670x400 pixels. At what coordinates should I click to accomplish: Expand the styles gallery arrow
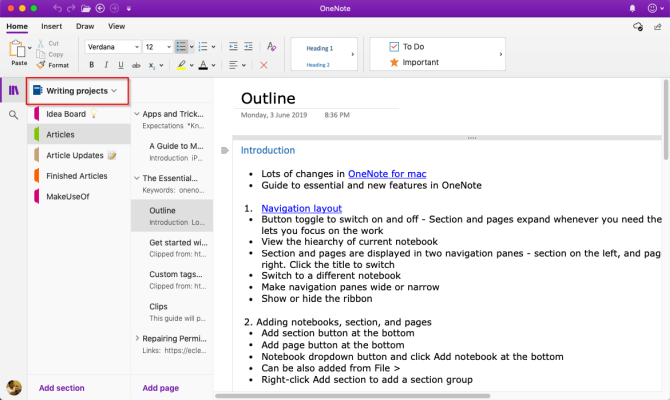(x=353, y=54)
